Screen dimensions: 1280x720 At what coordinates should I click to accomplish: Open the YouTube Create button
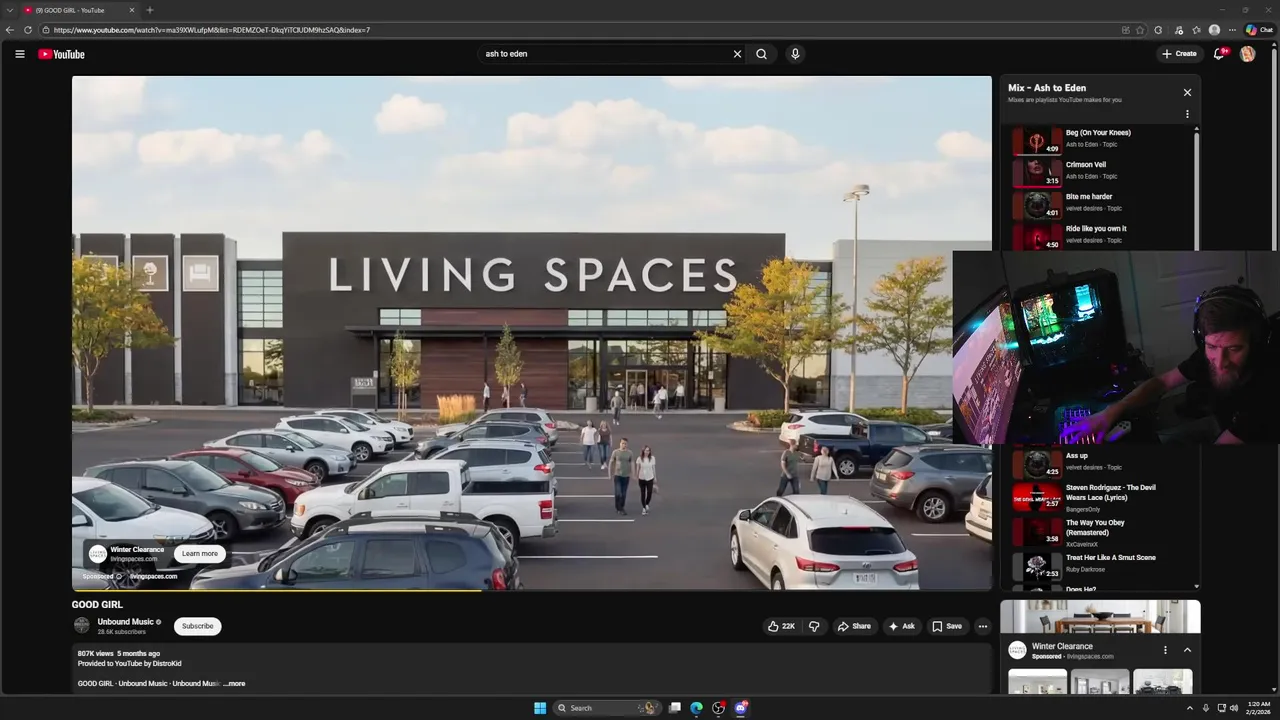[1179, 54]
